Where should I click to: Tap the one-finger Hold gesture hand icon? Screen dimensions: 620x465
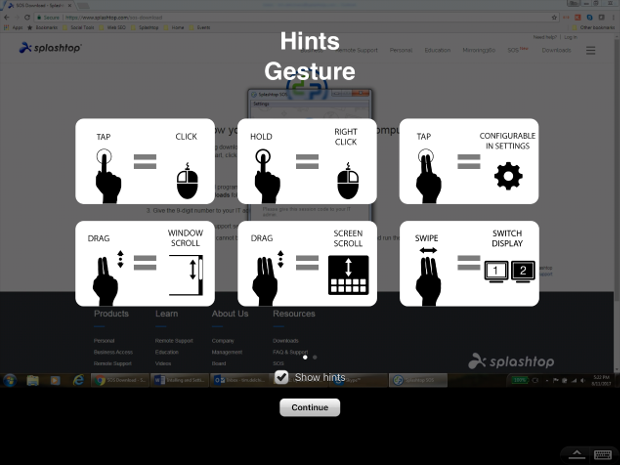(x=263, y=174)
